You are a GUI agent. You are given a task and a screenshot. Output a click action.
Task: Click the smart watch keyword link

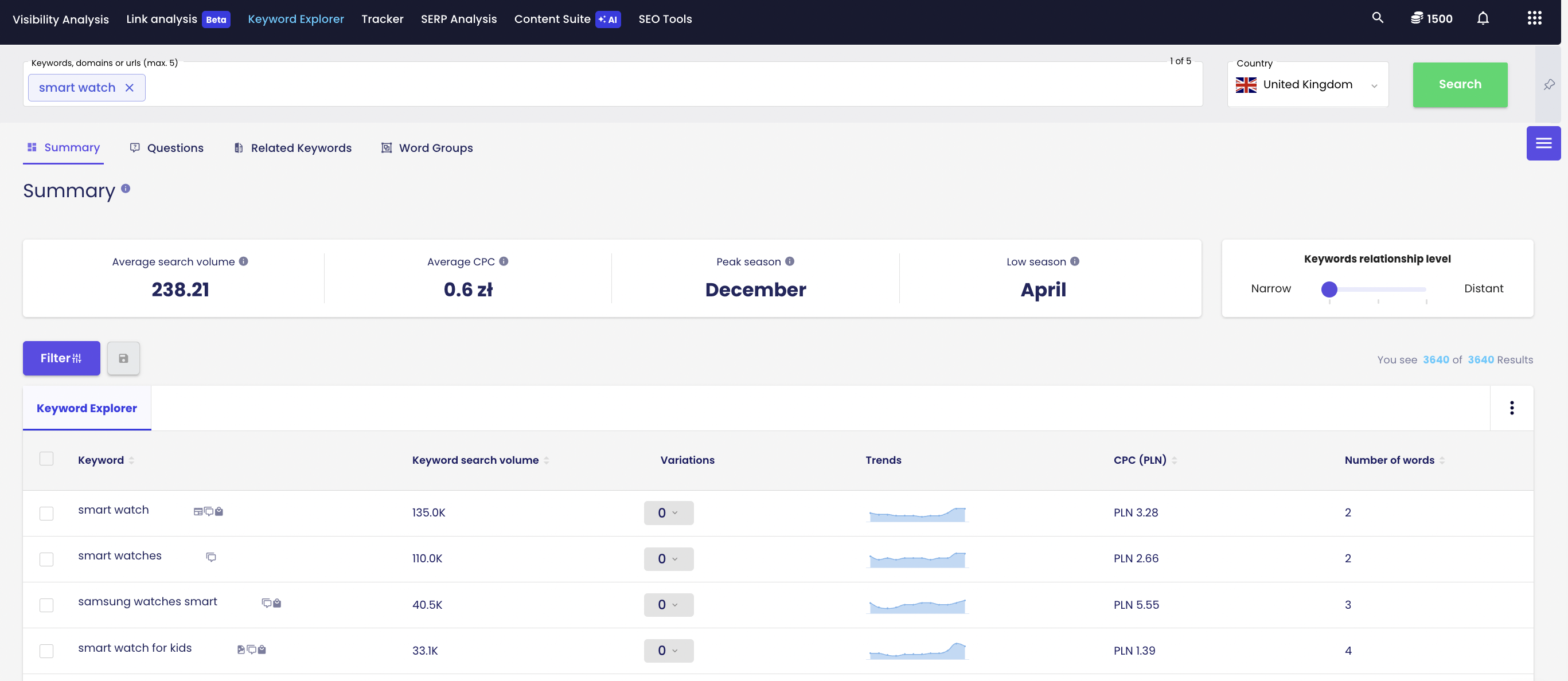[113, 510]
